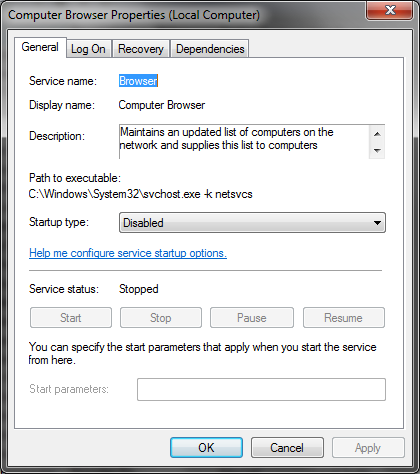Open Help me configure service startup options link
Viewport: 420px width, 474px height.
pos(128,253)
